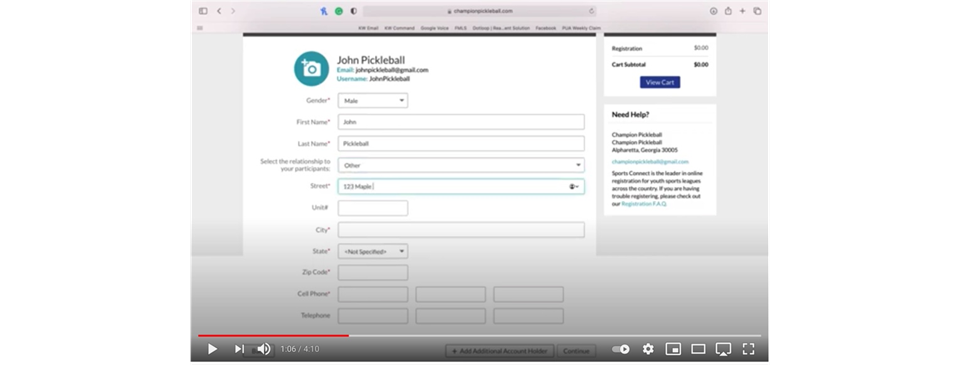Open the autofill contact icon in Street field

coord(574,187)
